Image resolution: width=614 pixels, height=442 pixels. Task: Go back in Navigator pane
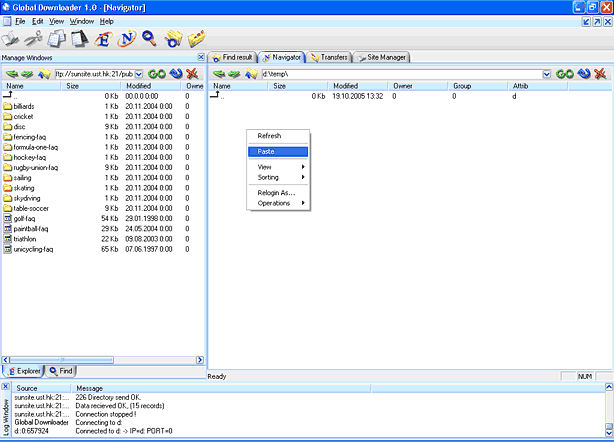[219, 74]
